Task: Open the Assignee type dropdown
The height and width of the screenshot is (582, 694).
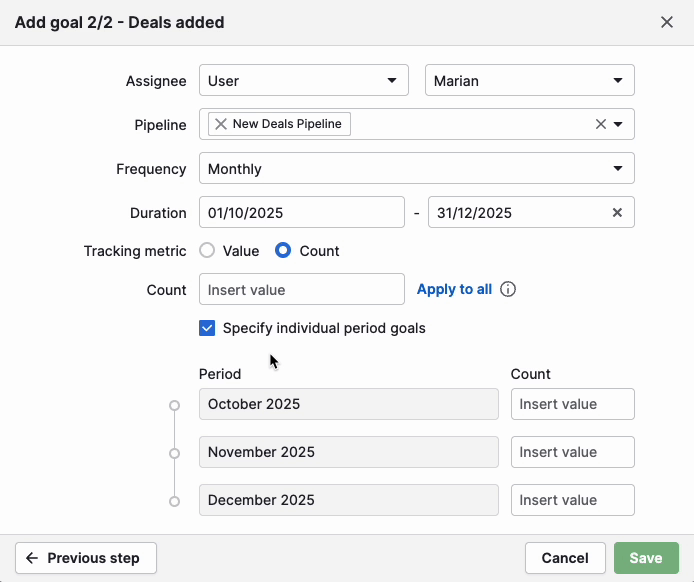Action: (x=303, y=81)
